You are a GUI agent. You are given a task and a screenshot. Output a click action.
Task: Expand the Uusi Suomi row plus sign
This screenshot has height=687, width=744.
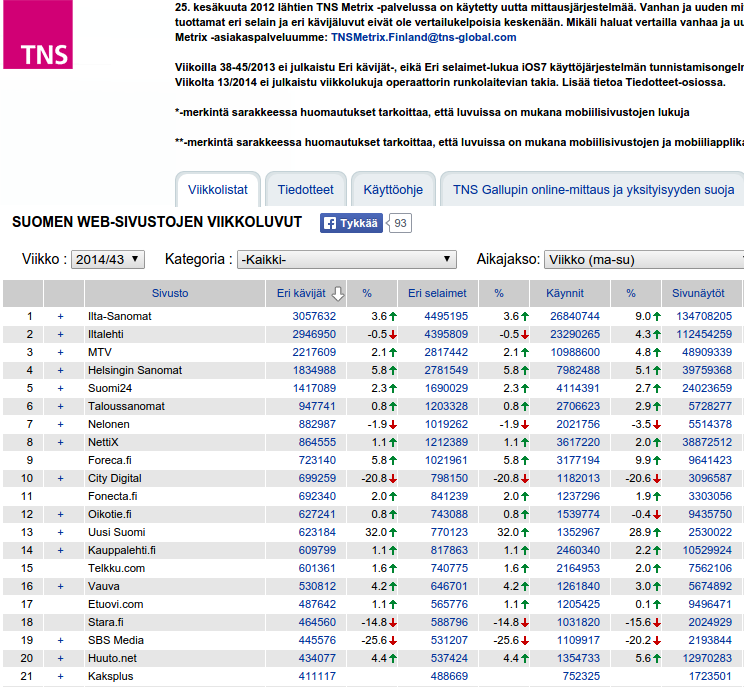(60, 533)
